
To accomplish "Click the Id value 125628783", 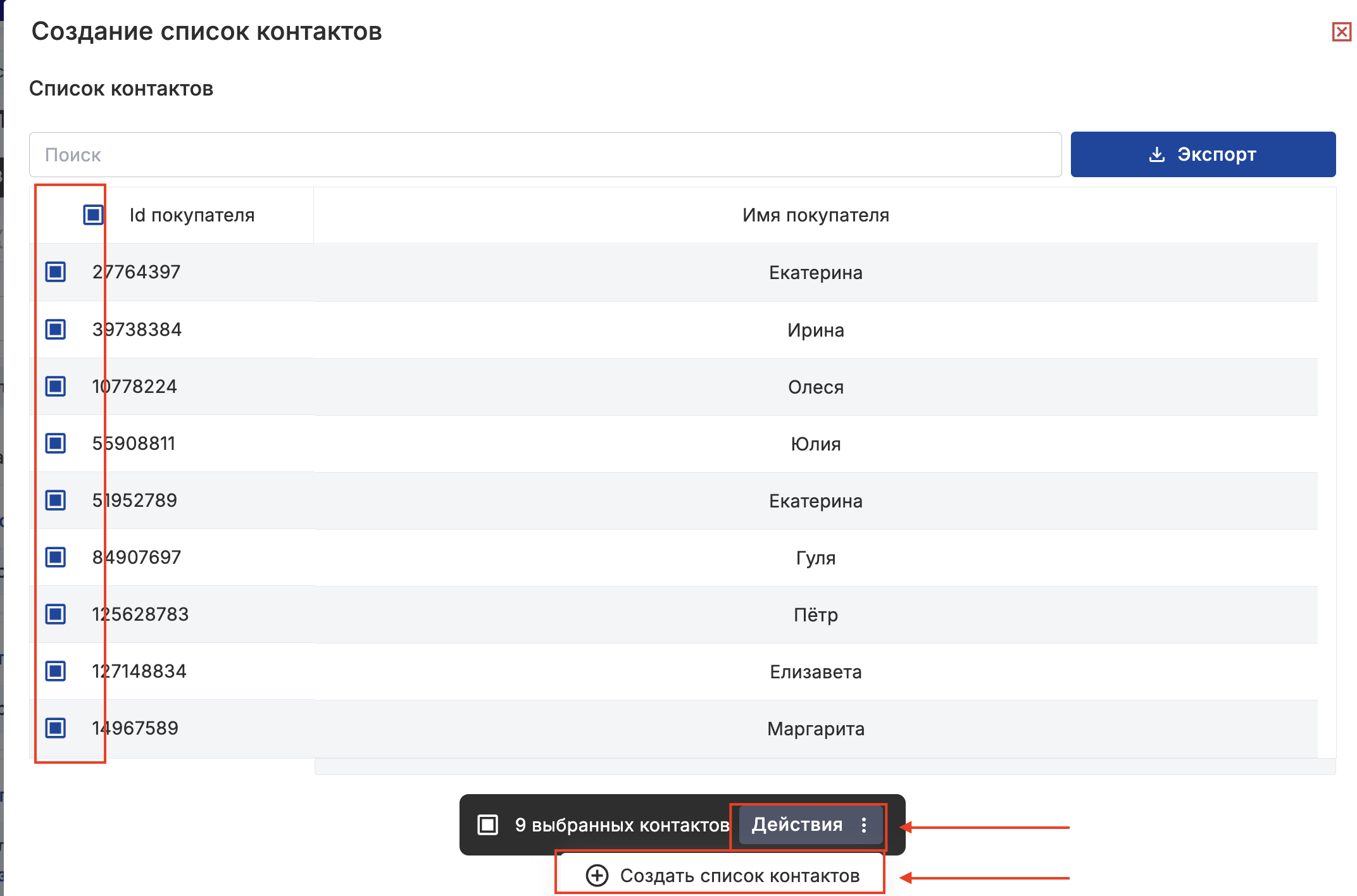I will coord(141,614).
